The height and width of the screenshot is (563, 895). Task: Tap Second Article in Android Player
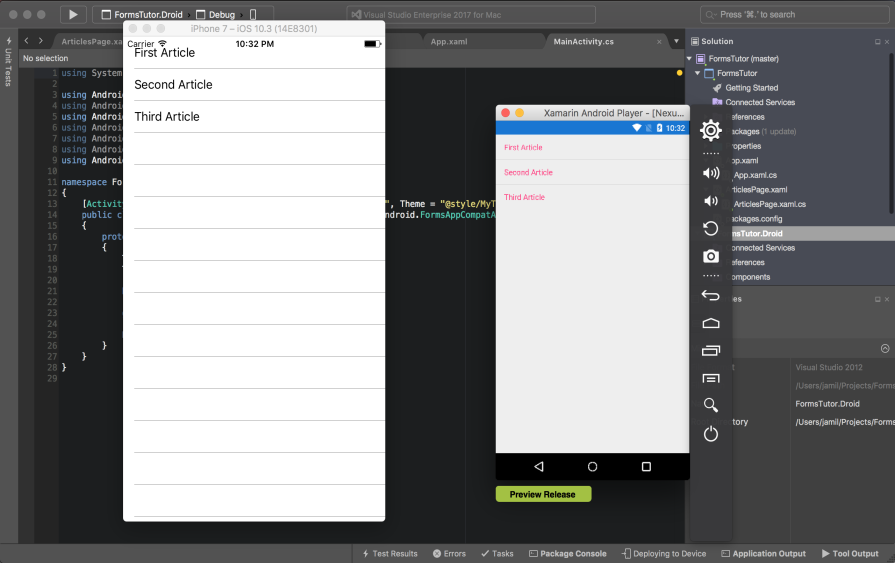tap(592, 172)
